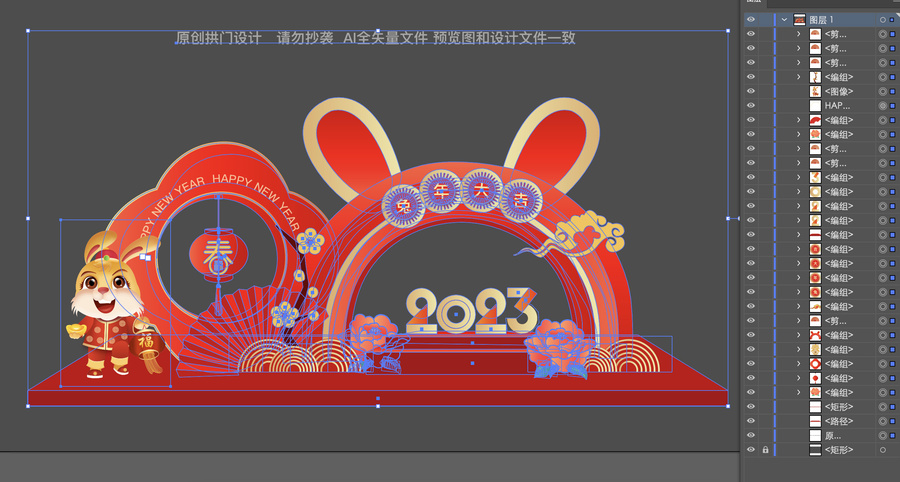
Task: Expand the plum branch <编组> above <图像>
Action: tap(798, 77)
